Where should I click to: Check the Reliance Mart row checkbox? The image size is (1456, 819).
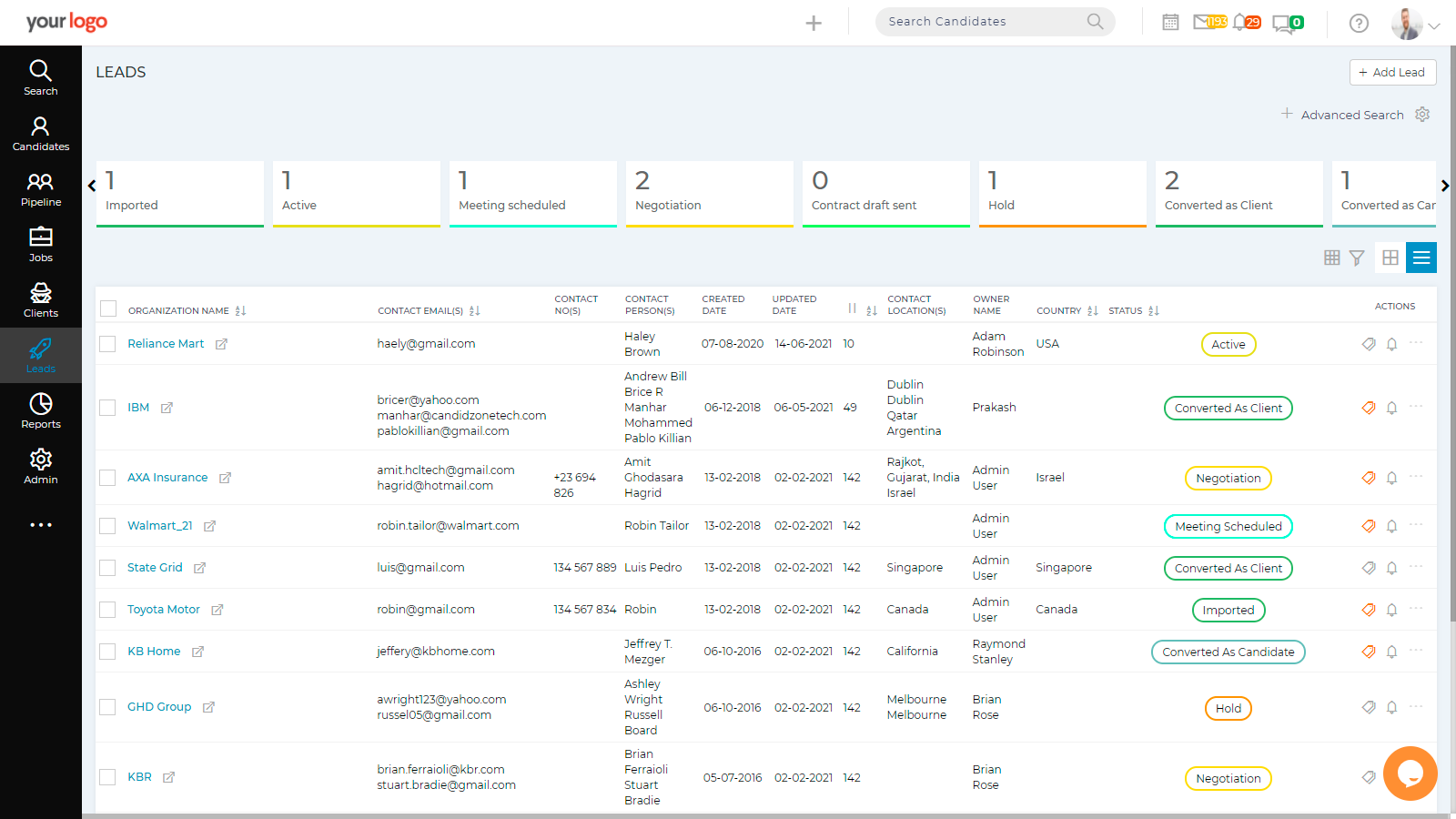107,344
